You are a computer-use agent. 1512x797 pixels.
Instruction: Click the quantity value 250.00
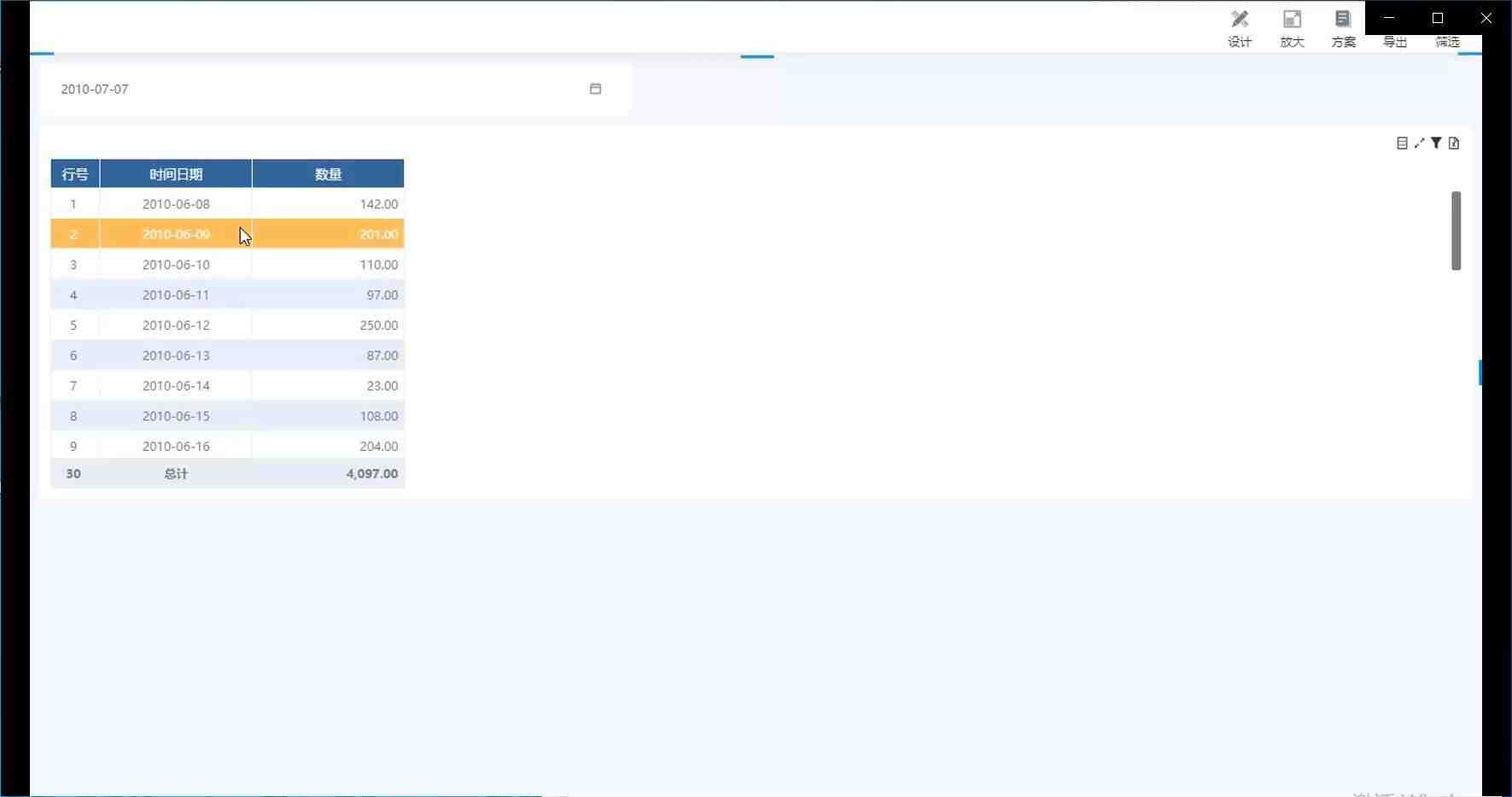pos(378,325)
